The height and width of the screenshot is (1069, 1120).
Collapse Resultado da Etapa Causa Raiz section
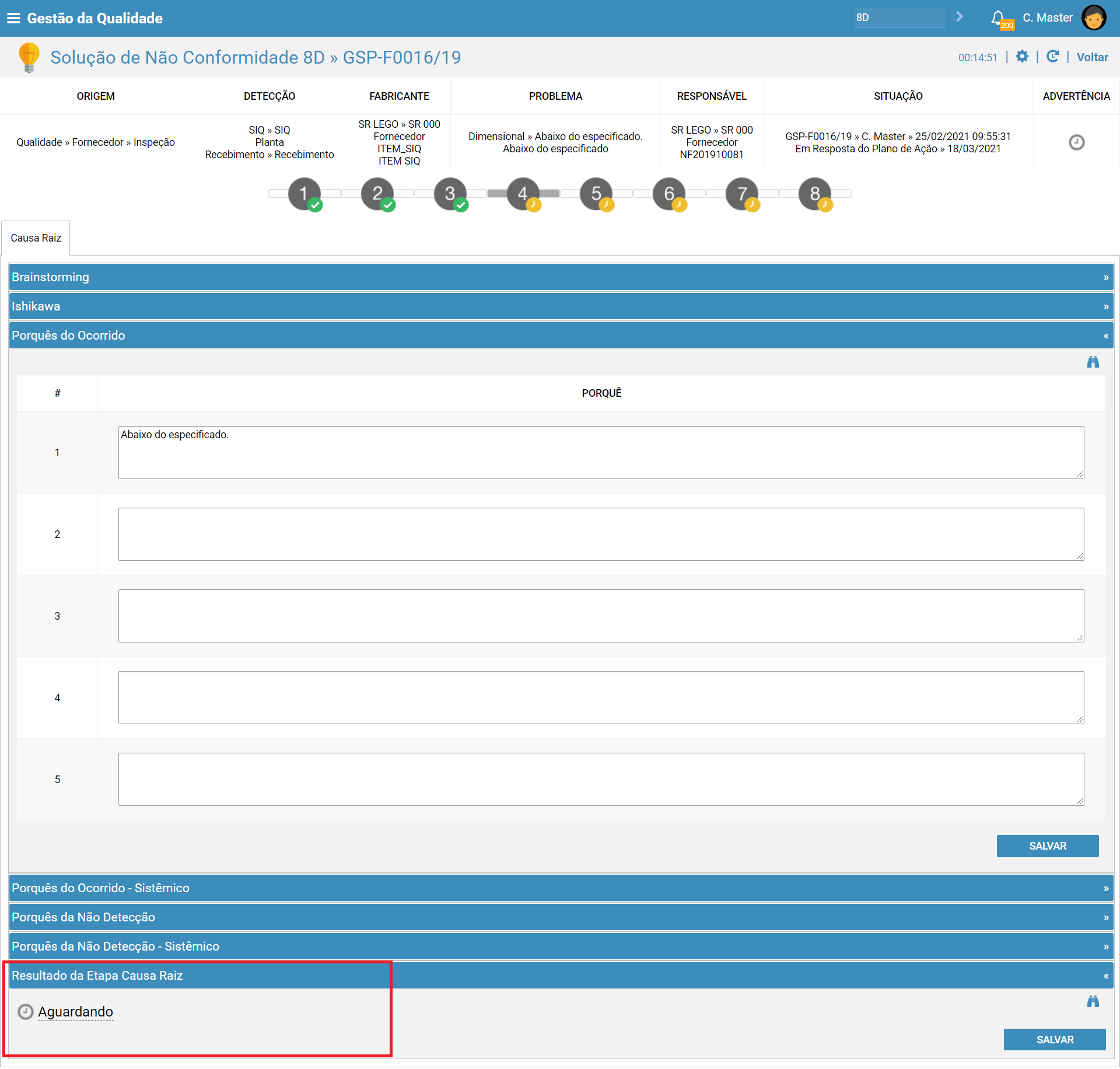pyautogui.click(x=561, y=976)
